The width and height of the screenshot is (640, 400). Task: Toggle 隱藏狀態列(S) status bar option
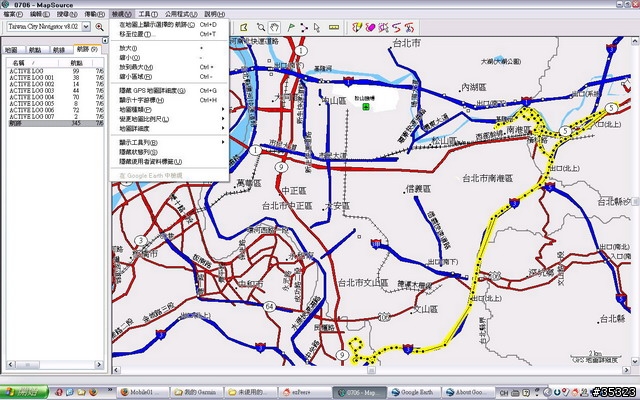coord(169,152)
